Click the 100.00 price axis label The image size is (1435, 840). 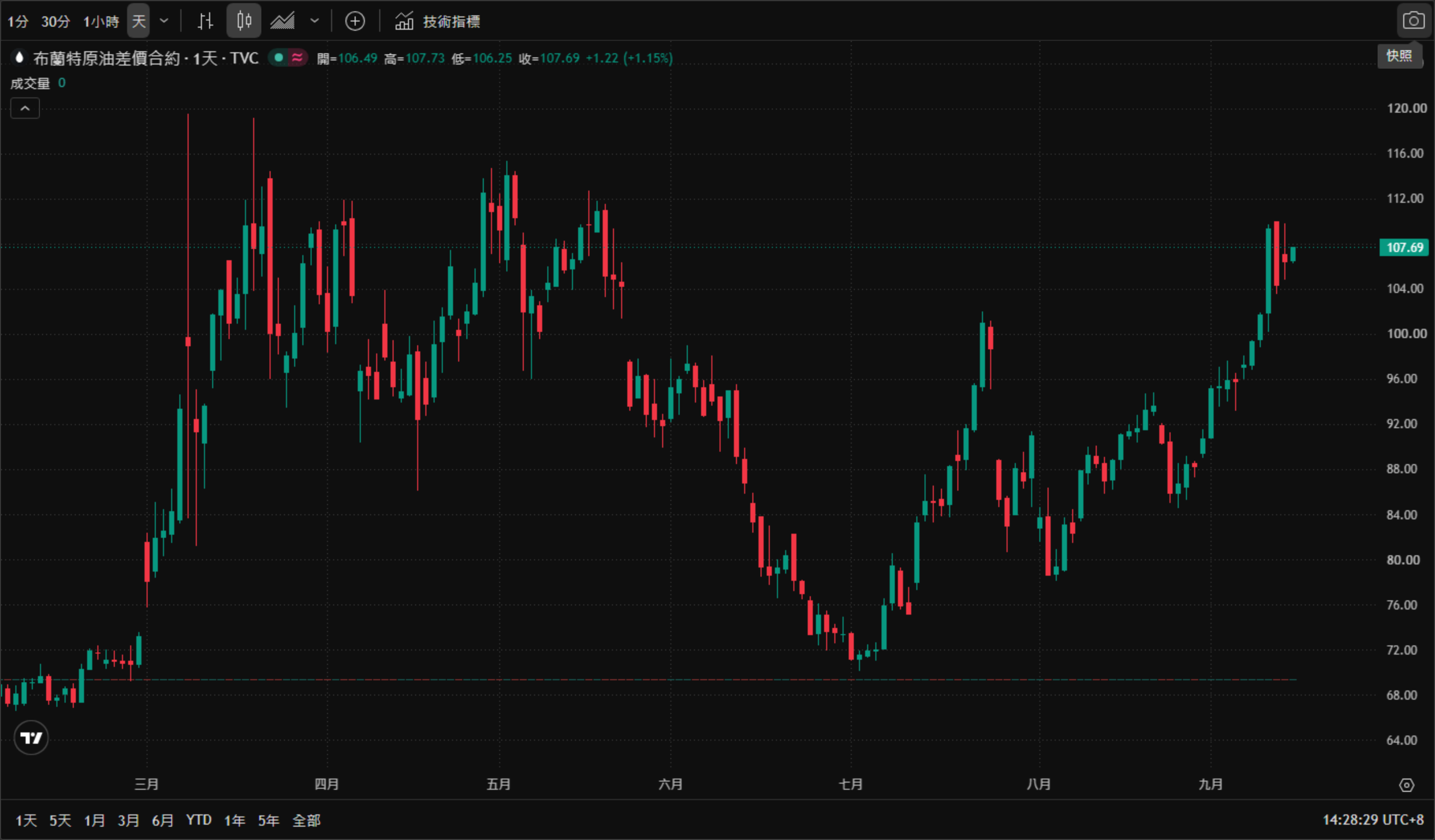[x=1406, y=333]
